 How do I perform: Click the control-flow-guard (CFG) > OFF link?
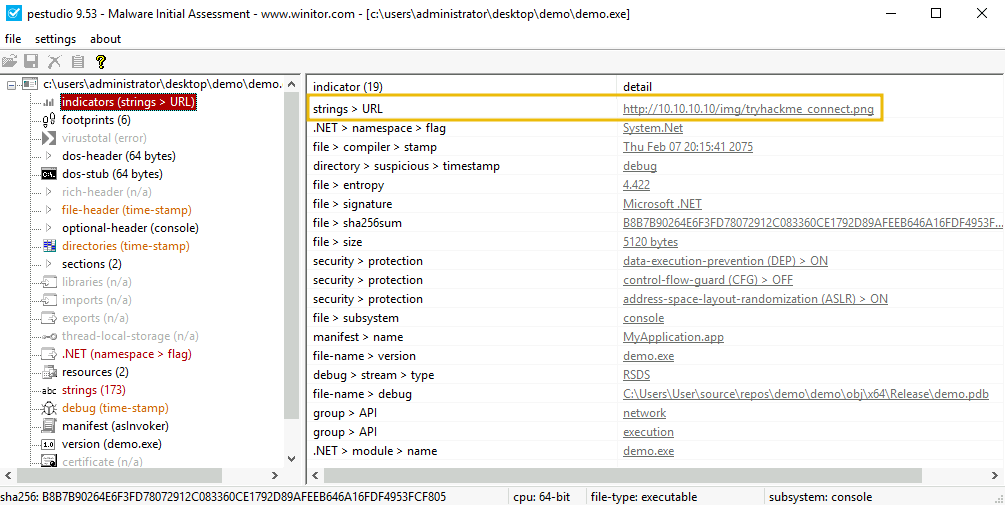click(708, 280)
